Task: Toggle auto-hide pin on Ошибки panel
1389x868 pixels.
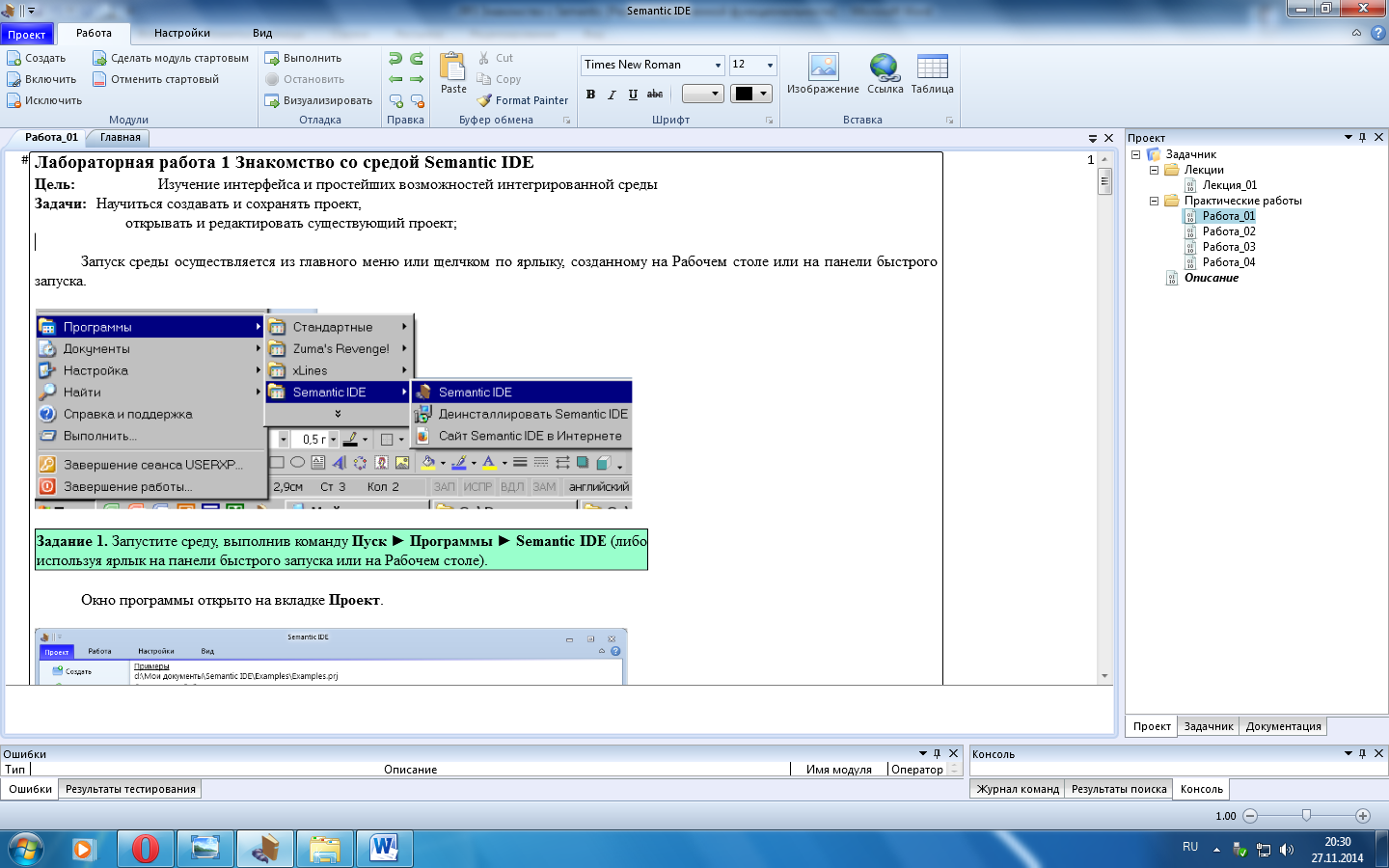Action: (937, 753)
